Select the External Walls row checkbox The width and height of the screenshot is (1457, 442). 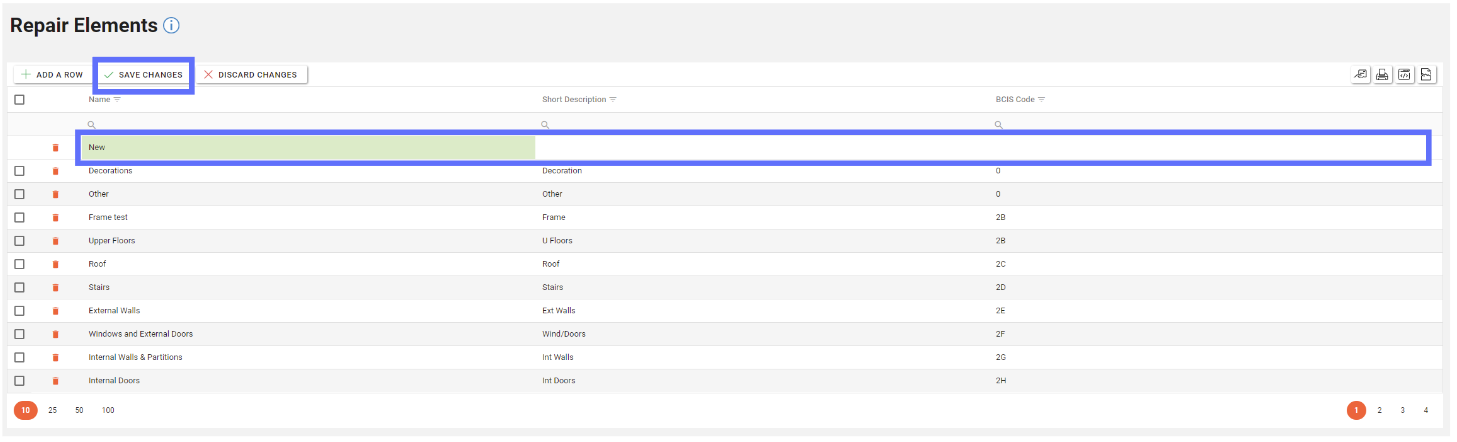coord(19,311)
